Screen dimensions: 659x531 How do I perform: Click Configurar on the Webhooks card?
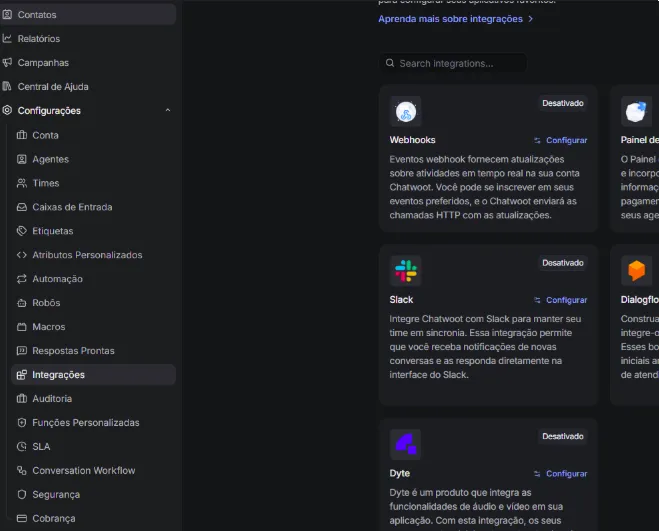tap(560, 140)
